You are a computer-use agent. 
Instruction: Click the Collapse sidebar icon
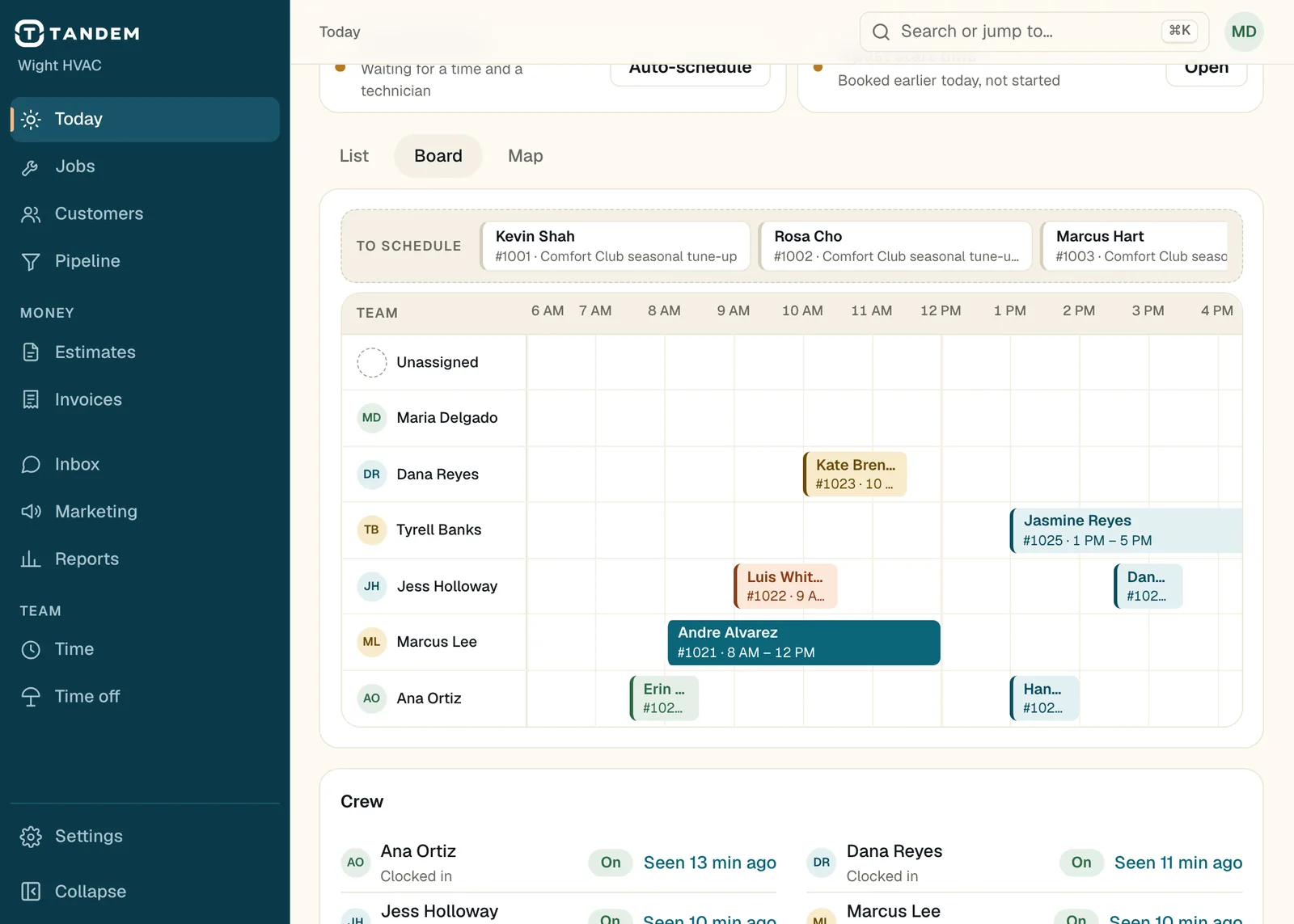point(31,892)
